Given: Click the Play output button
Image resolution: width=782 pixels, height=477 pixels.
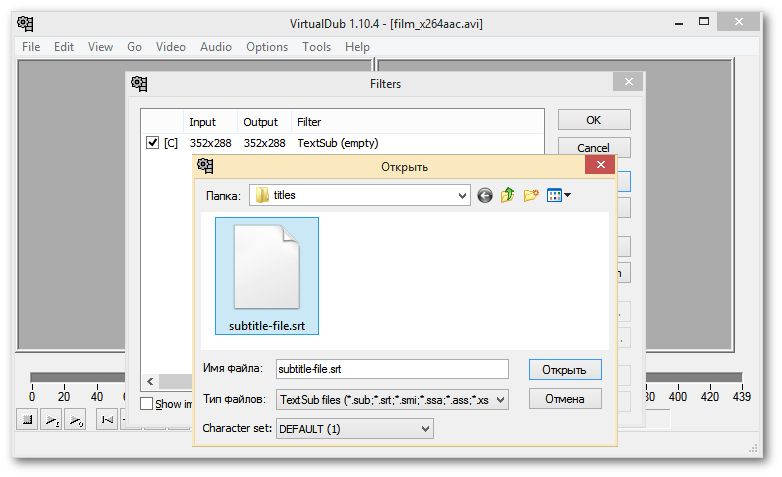Looking at the screenshot, I should pos(76,420).
